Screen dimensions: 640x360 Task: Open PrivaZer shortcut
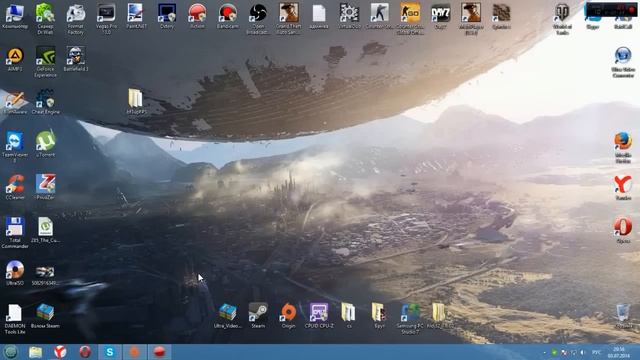click(x=45, y=187)
